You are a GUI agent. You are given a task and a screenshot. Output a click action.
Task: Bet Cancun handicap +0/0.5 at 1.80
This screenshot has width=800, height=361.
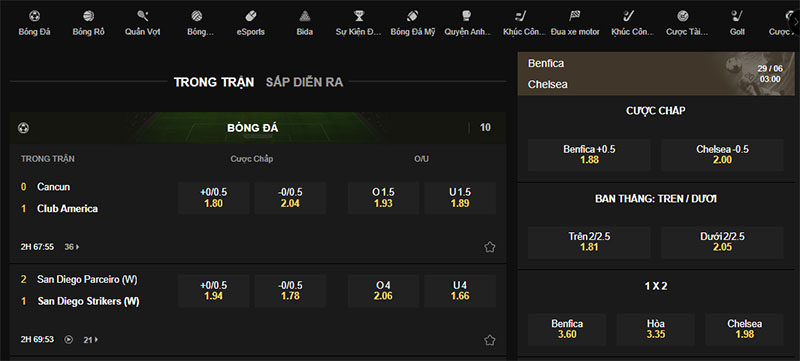pyautogui.click(x=213, y=198)
